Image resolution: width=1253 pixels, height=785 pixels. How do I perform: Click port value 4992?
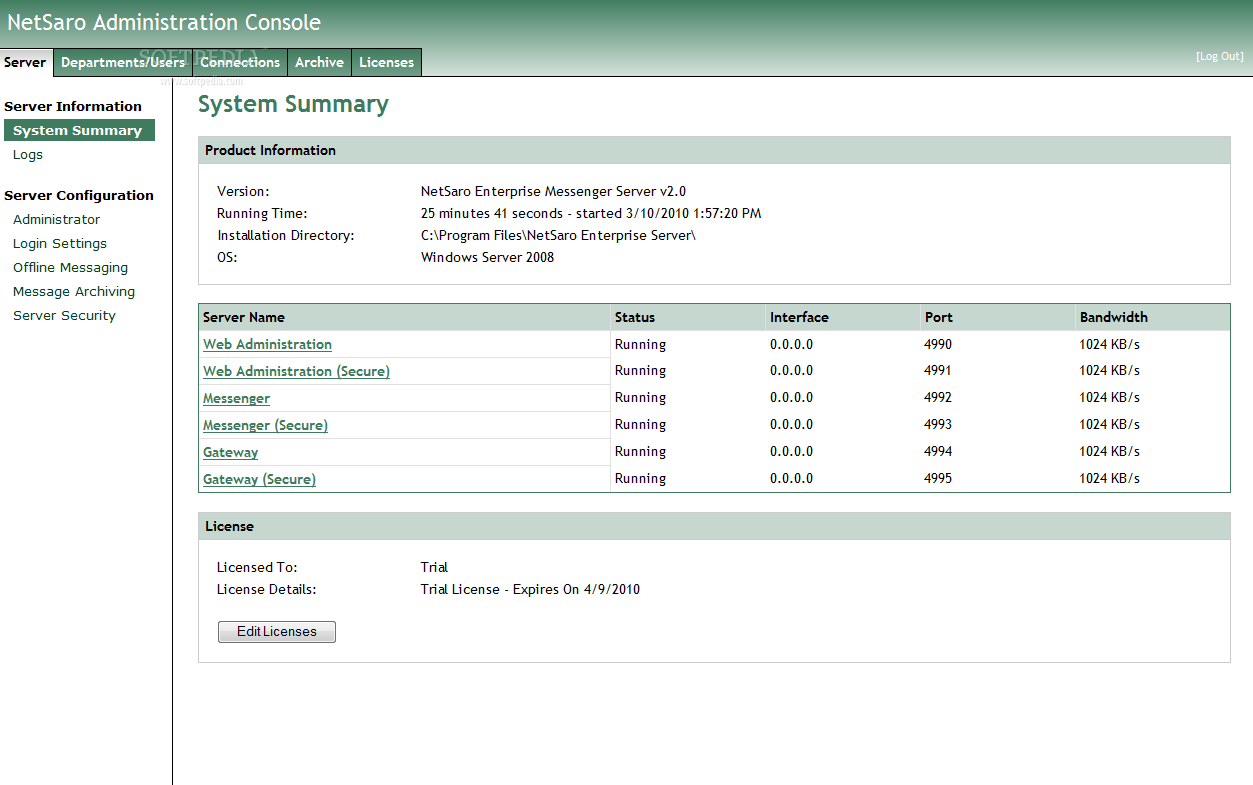(x=939, y=397)
